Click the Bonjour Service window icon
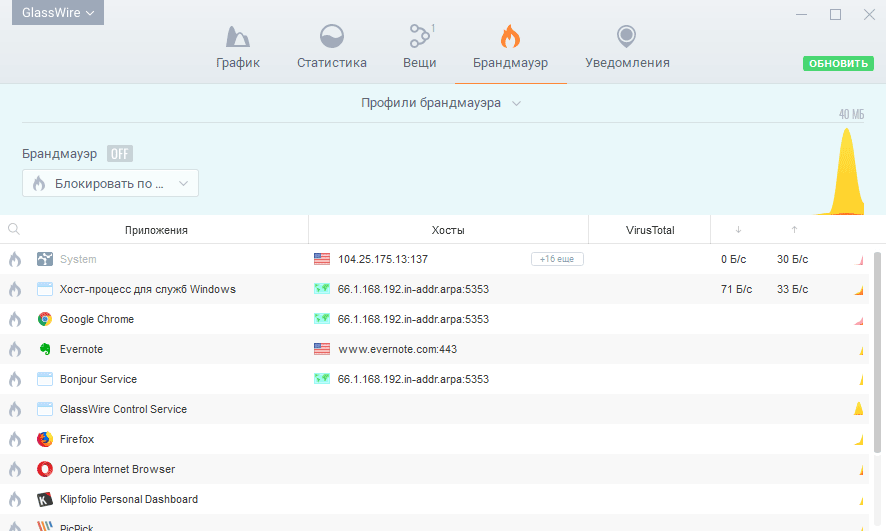The height and width of the screenshot is (531, 886). 45,379
